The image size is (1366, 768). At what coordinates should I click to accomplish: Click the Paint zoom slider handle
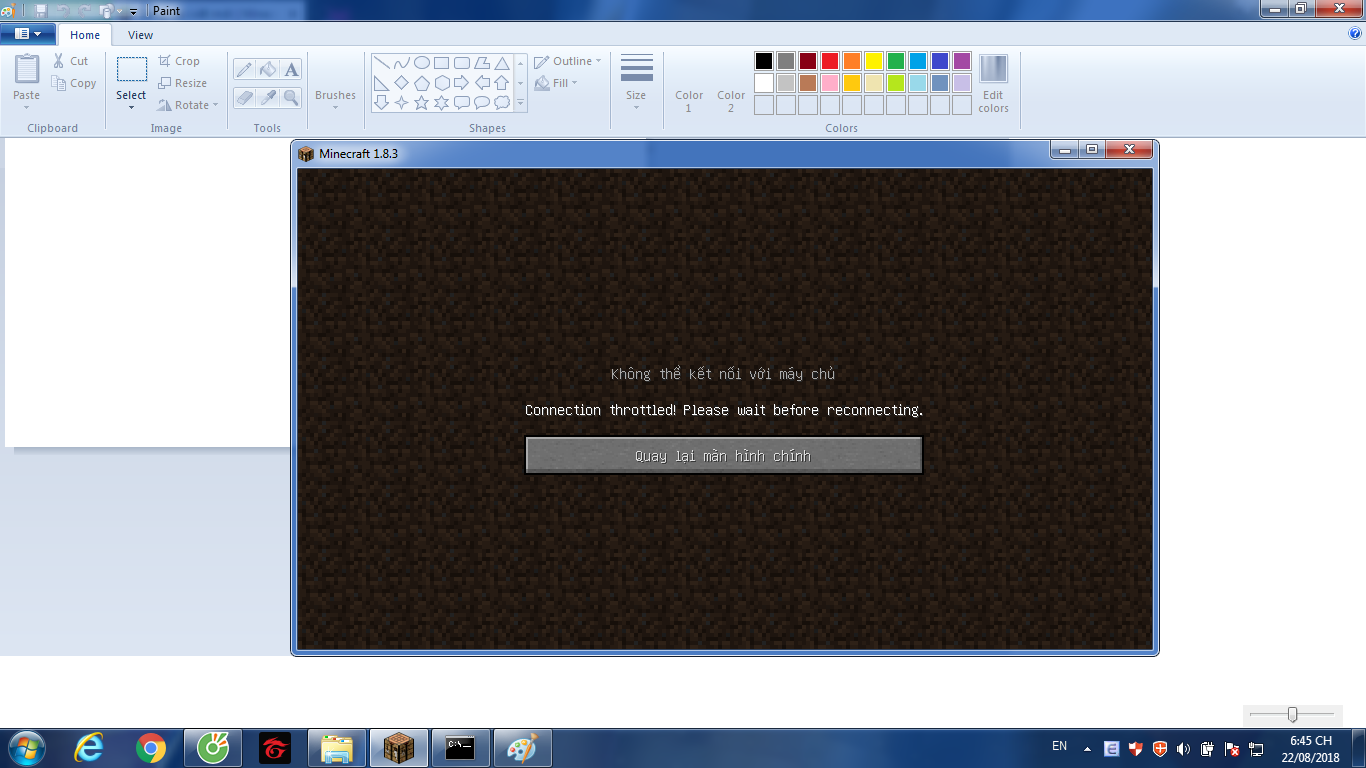(x=1292, y=714)
